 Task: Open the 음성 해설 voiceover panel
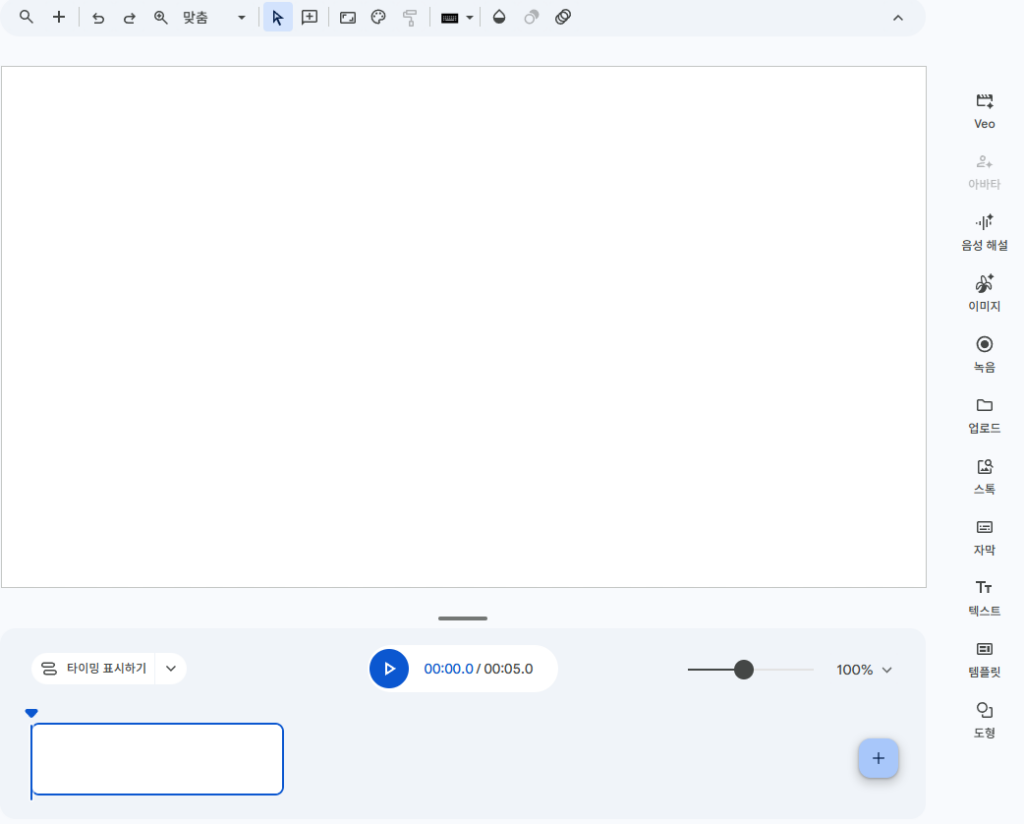click(984, 233)
